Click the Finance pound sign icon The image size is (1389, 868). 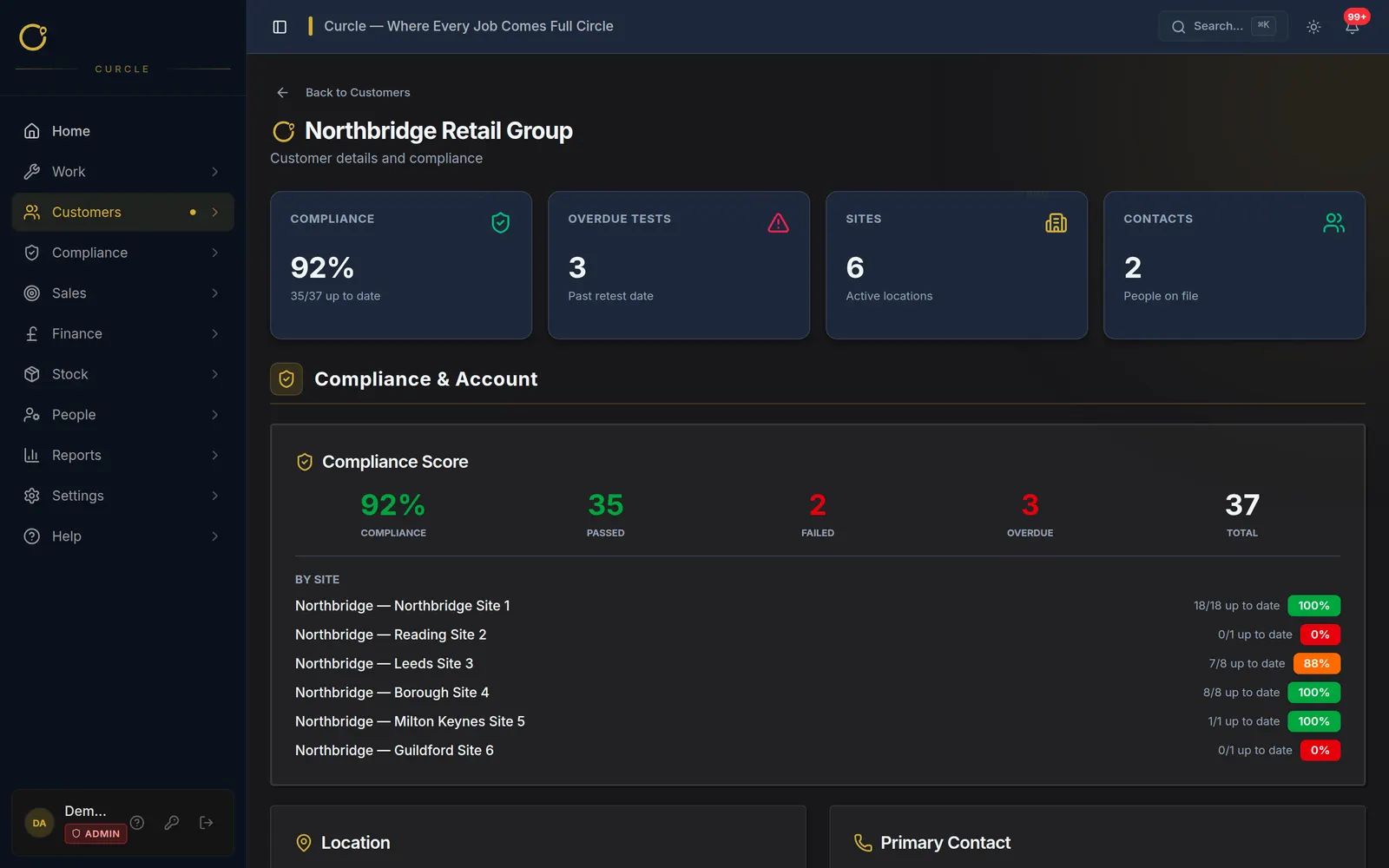click(32, 333)
